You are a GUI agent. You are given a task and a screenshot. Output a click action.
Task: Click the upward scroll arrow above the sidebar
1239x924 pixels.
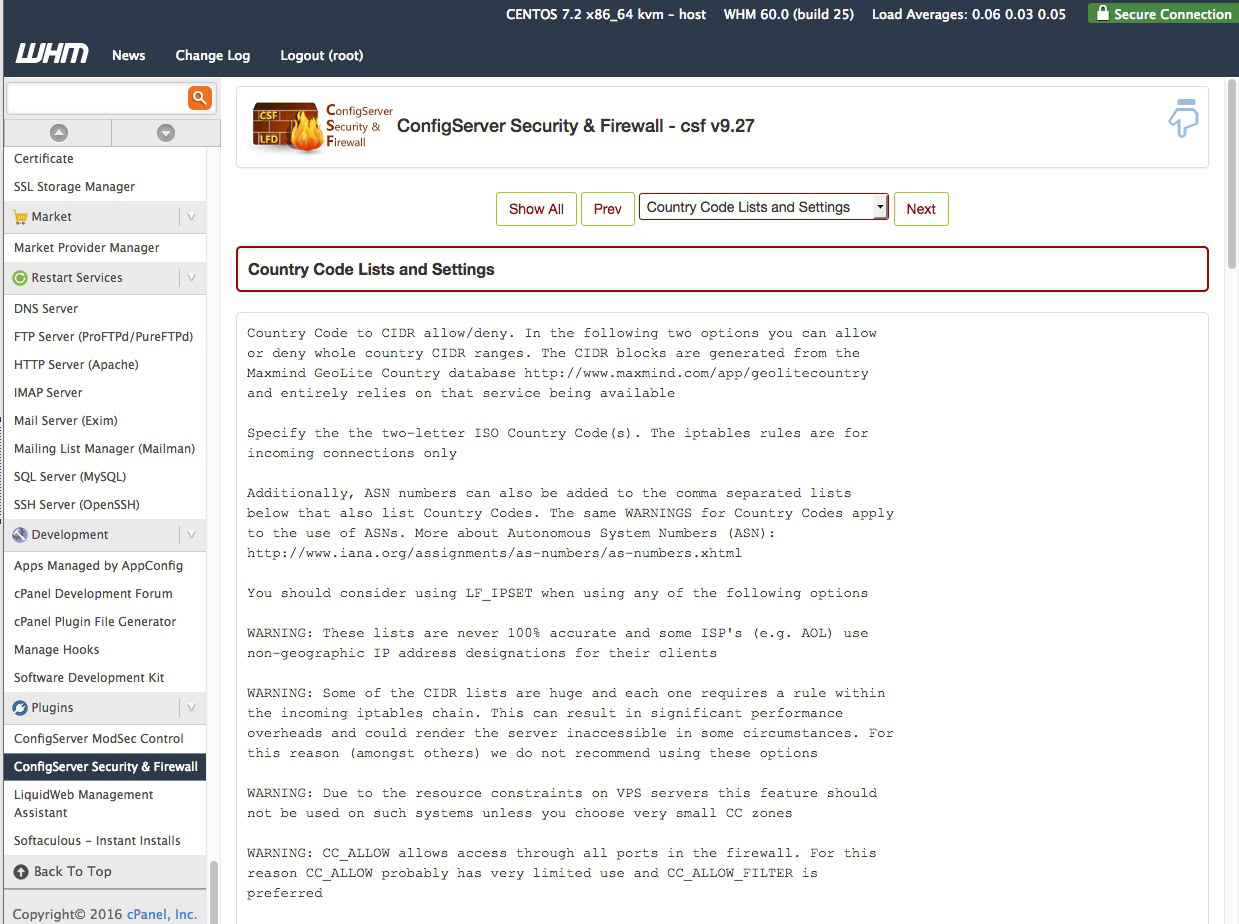point(57,132)
